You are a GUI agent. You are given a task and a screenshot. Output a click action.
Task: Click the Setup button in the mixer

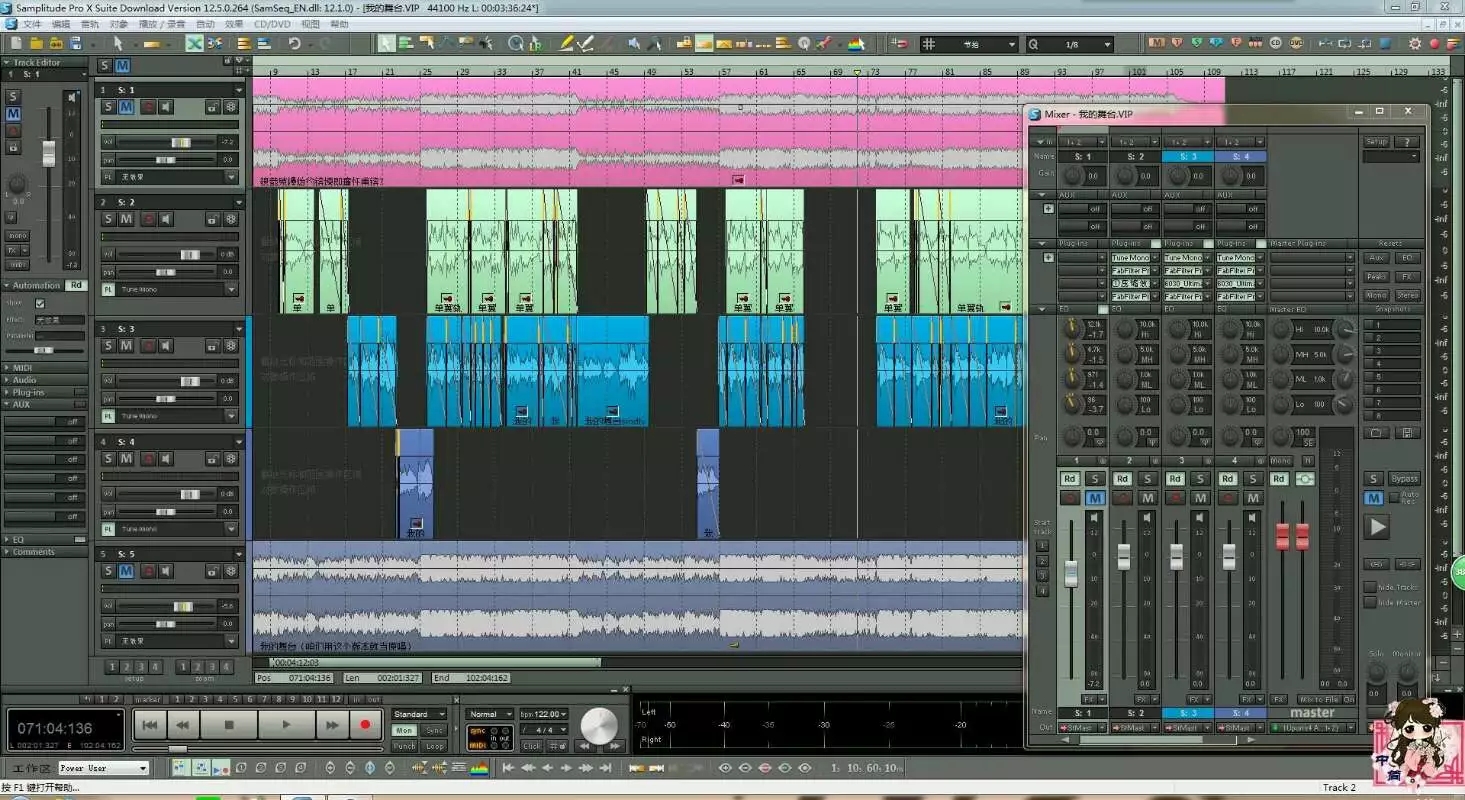1376,142
